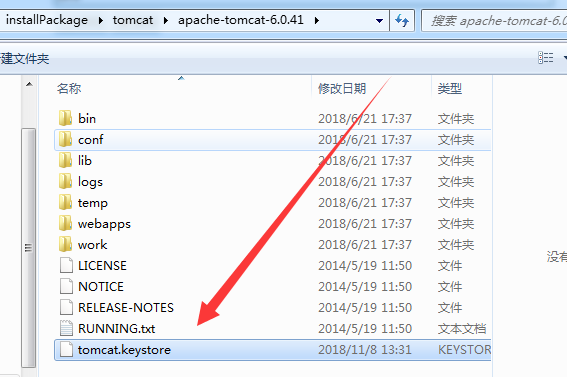Focus the 搜索 apache-tomcat search box
567x377 pixels.
click(494, 21)
